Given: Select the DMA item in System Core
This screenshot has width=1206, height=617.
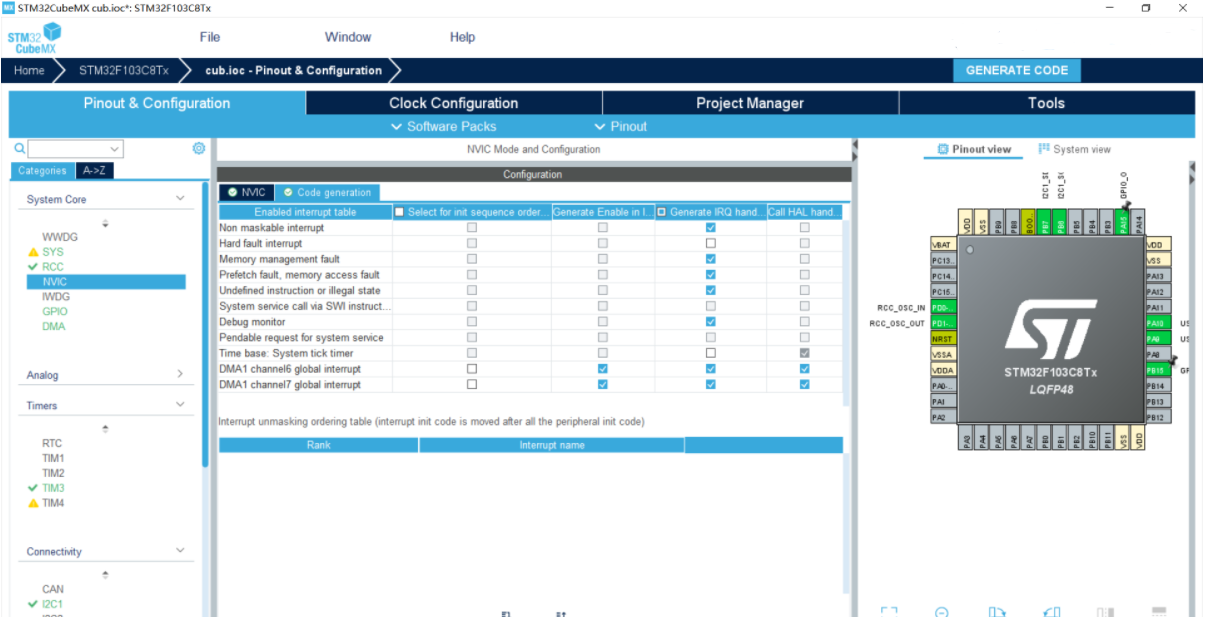Looking at the screenshot, I should [53, 326].
